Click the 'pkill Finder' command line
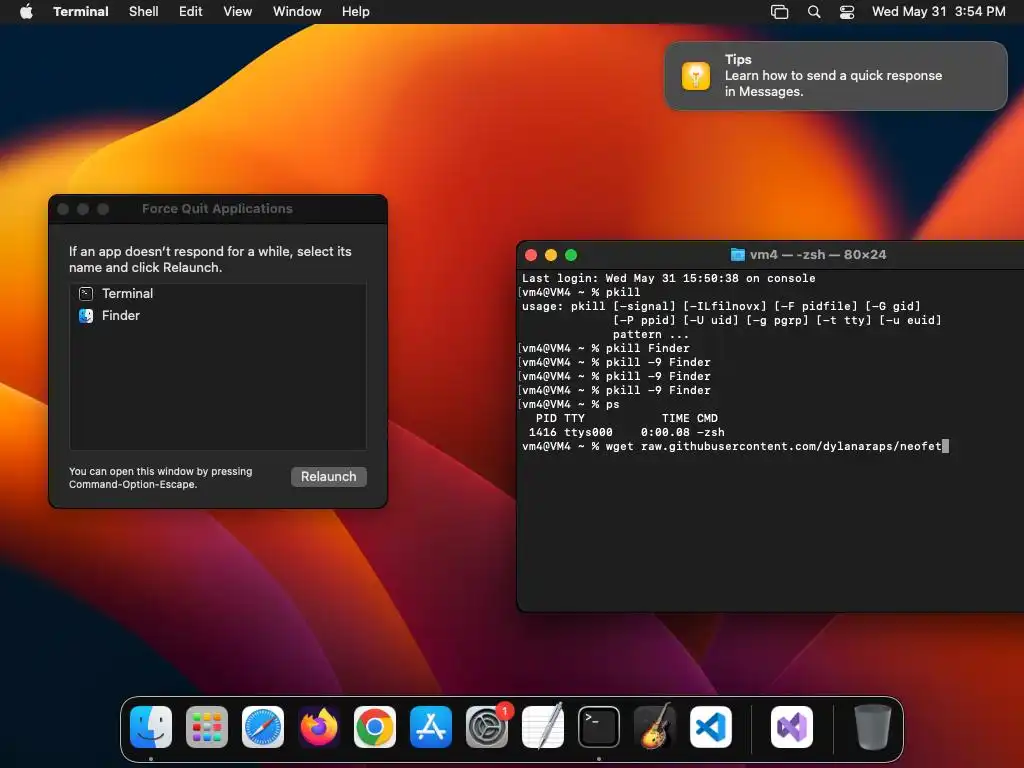Image resolution: width=1024 pixels, height=768 pixels. click(605, 348)
